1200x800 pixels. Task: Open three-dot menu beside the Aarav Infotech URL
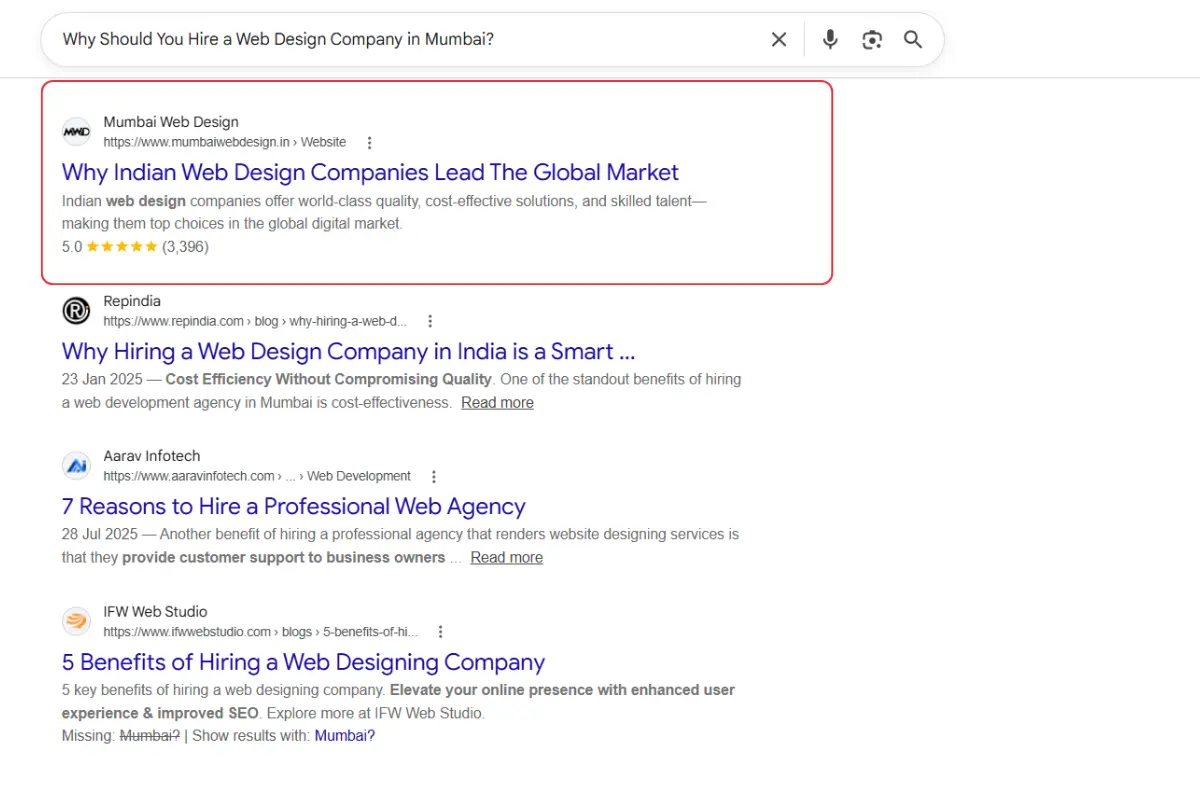[434, 477]
